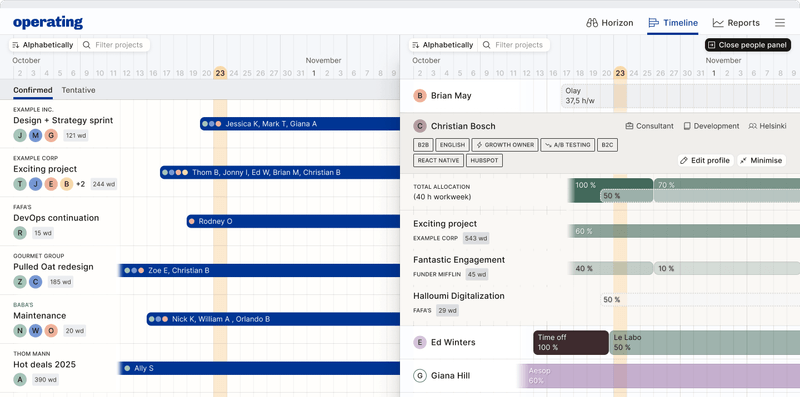Click avatar W on Maintenance
This screenshot has width=800, height=397.
point(35,331)
